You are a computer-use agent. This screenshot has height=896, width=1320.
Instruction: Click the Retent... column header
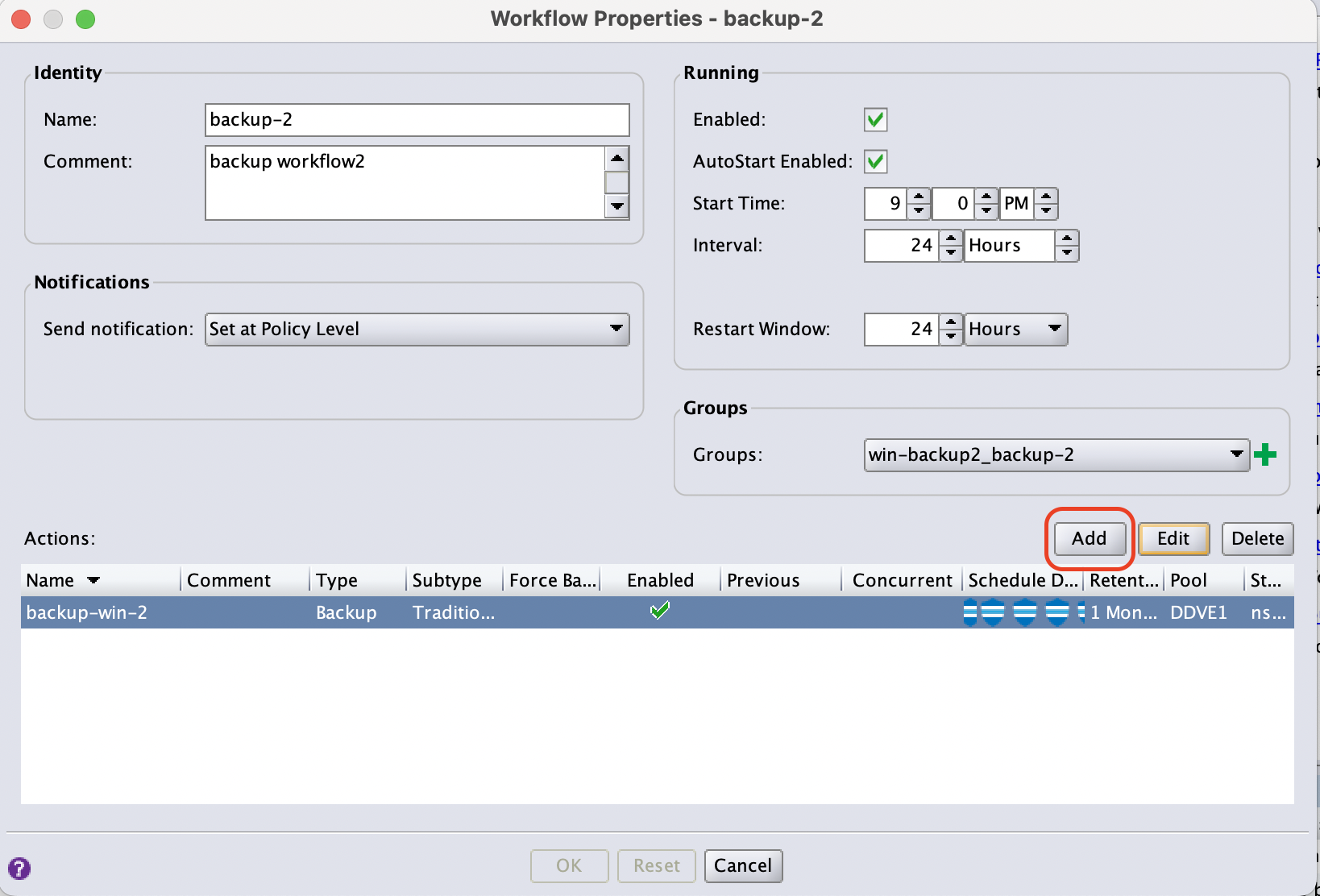pyautogui.click(x=1124, y=580)
